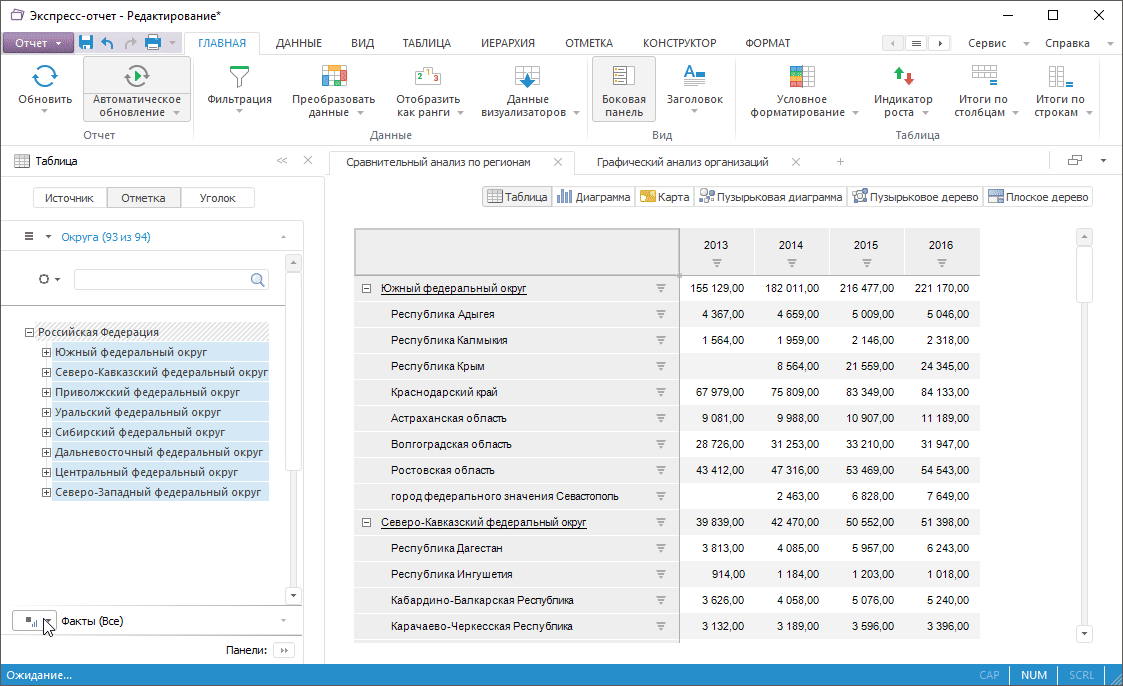Switch view to Диаграмма
1123x686 pixels.
point(594,197)
